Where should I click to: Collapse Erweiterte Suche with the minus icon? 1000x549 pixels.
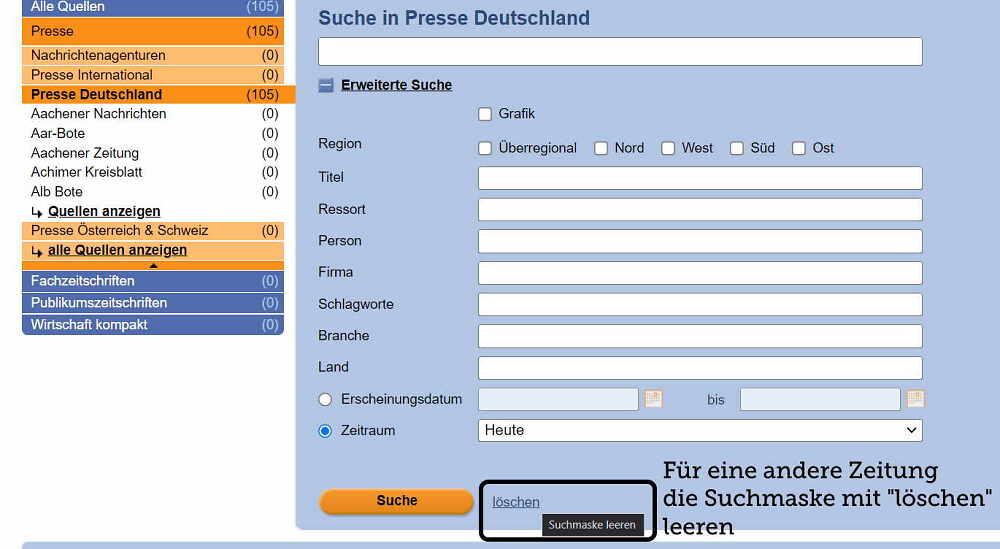coord(326,85)
